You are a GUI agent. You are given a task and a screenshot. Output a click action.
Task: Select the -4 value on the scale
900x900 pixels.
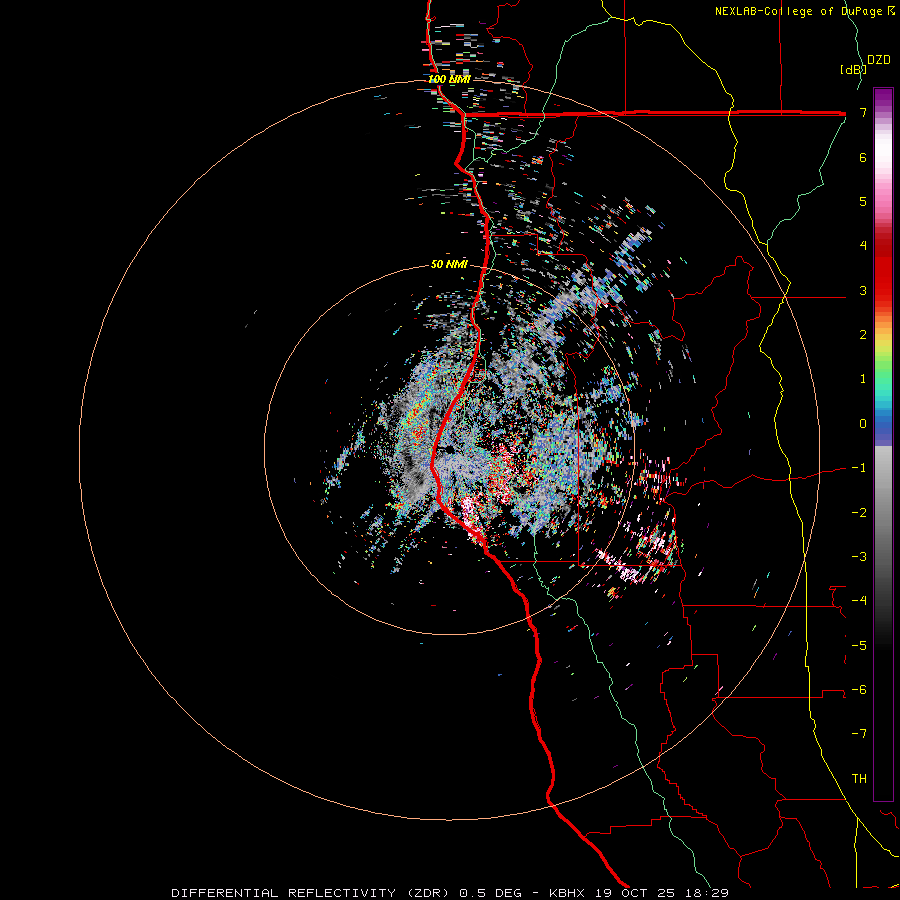[859, 601]
